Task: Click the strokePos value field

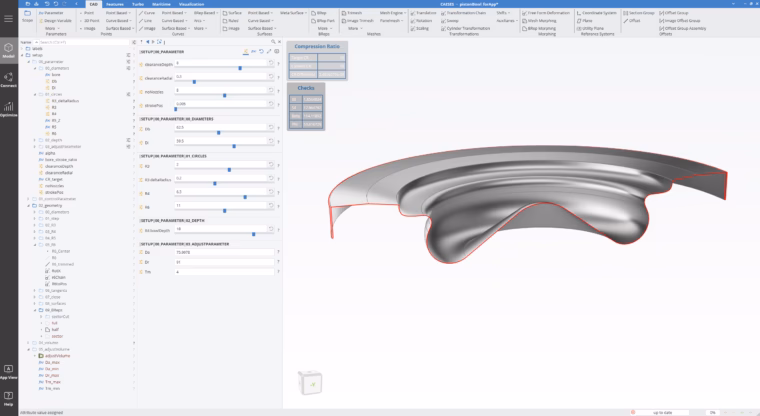Action: (x=222, y=104)
